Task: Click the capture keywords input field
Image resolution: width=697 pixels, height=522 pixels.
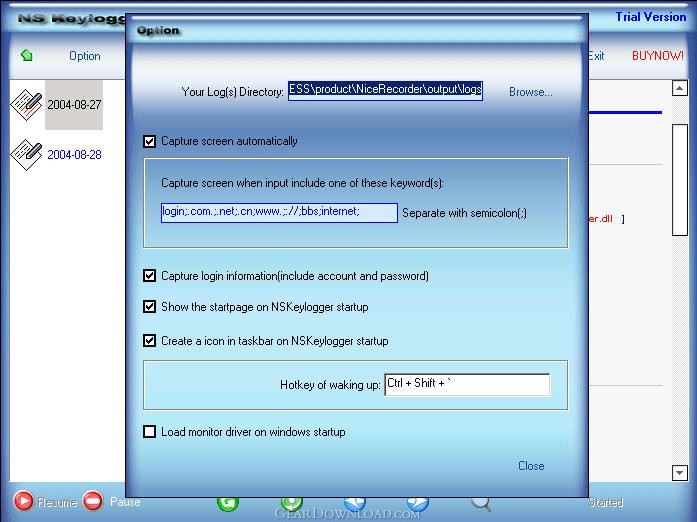Action: pos(279,213)
